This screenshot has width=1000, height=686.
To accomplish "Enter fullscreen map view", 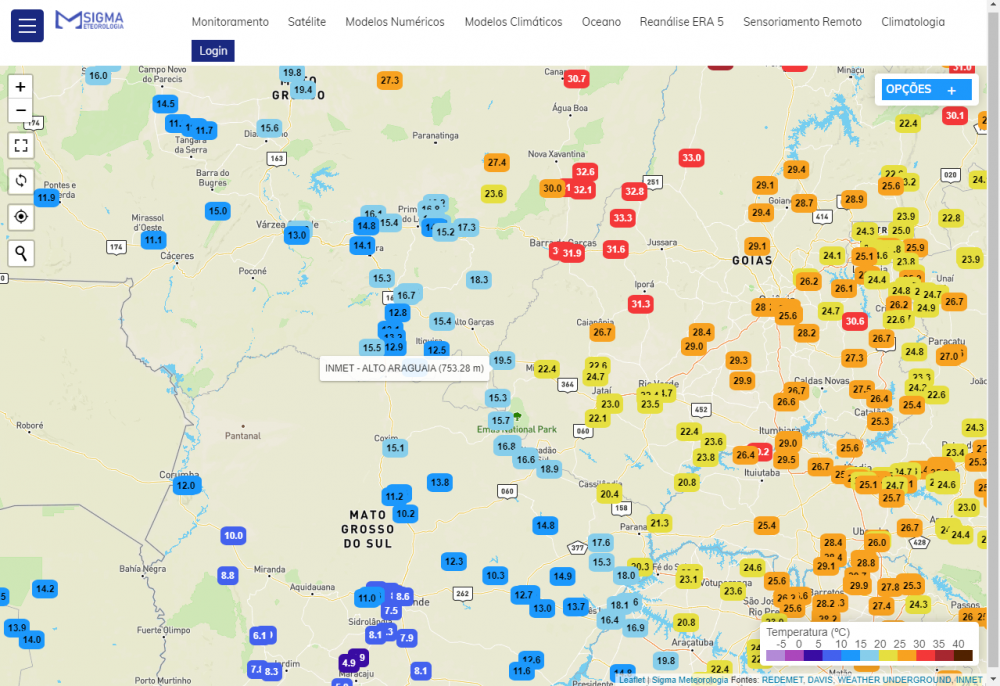I will click(21, 145).
